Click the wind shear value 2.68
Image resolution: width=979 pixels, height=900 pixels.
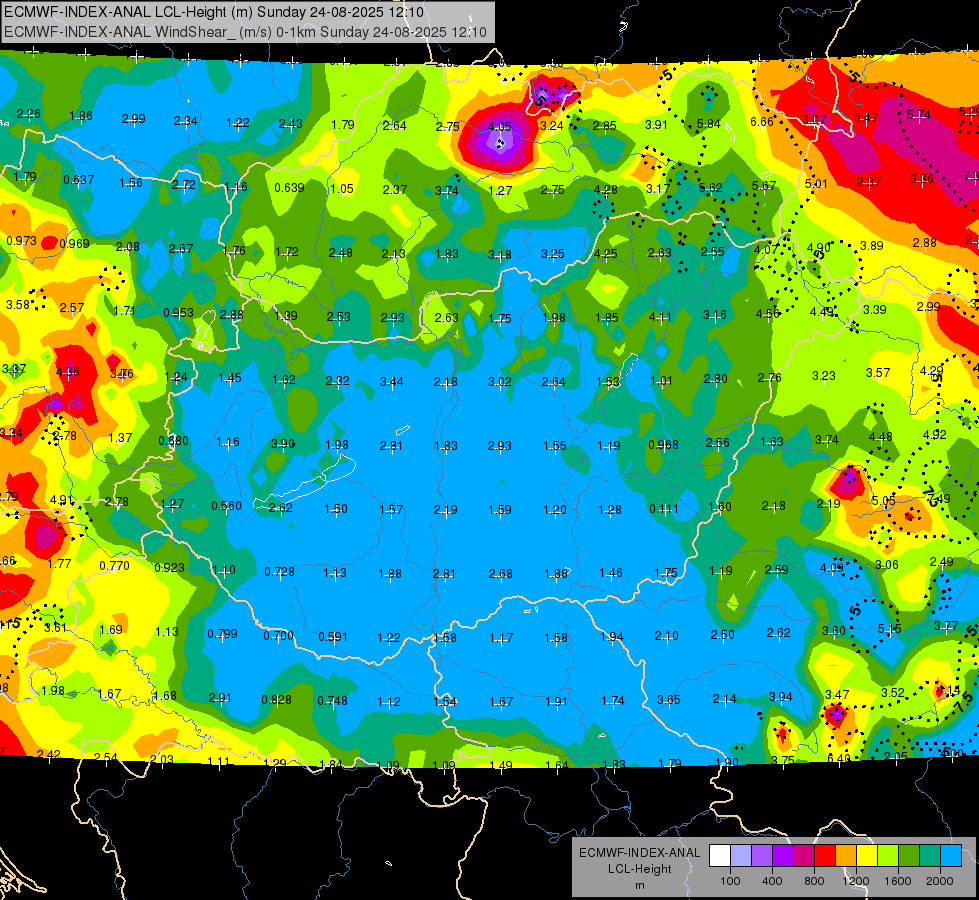pos(500,573)
